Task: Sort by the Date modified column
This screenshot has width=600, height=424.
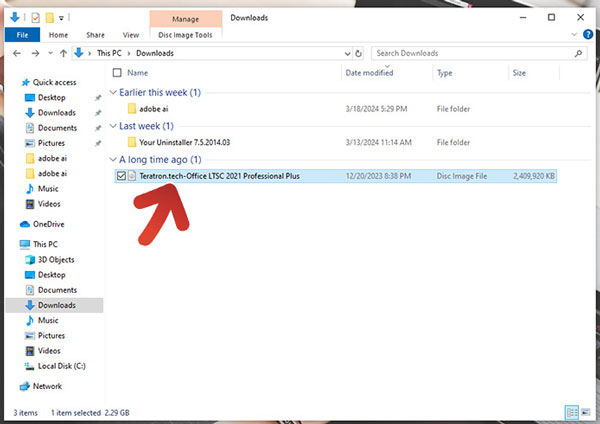Action: coord(369,73)
